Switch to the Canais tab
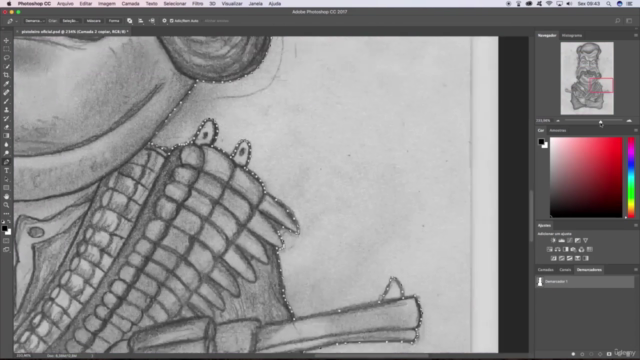640x360 pixels. click(565, 270)
